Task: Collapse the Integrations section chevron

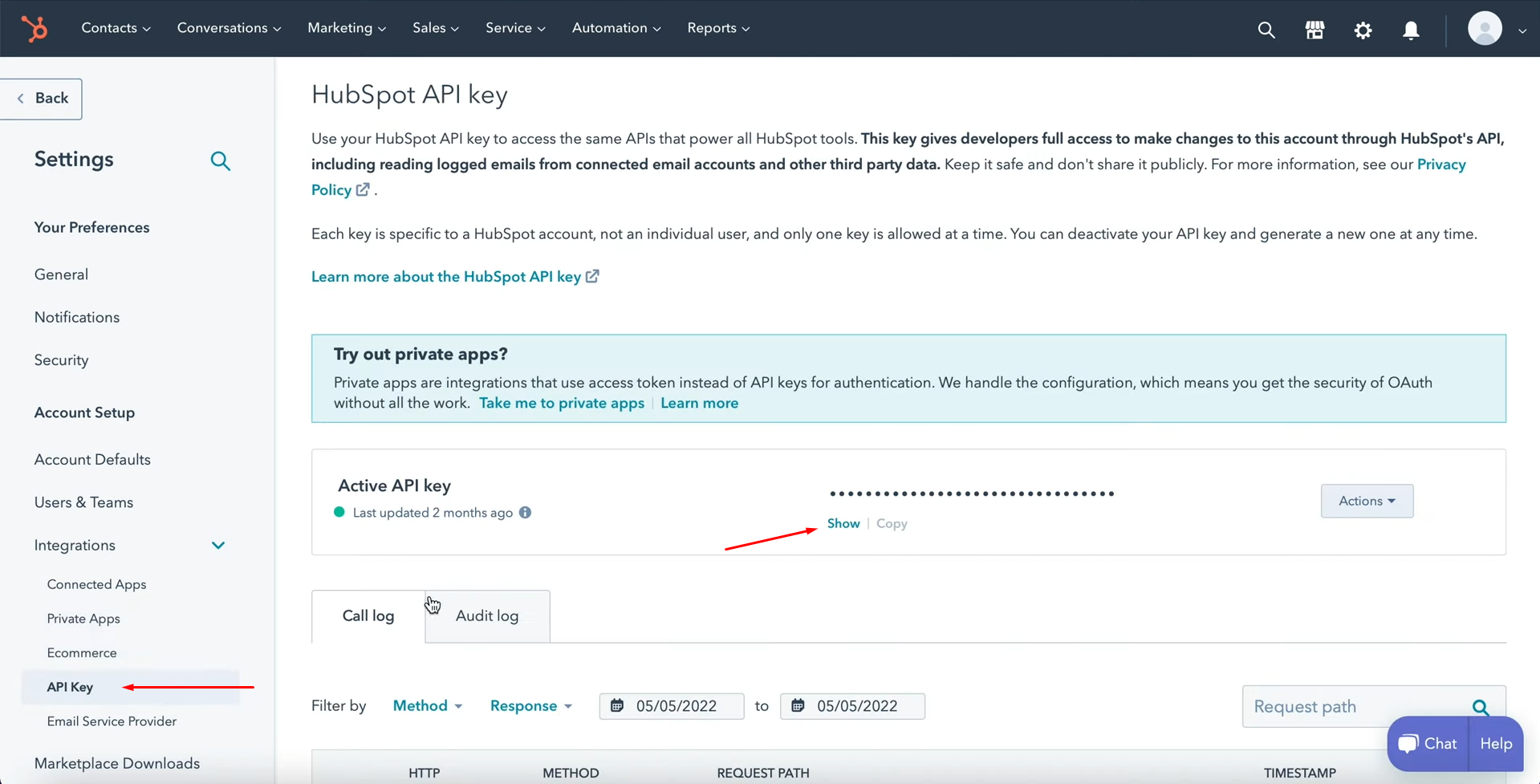Action: (217, 545)
